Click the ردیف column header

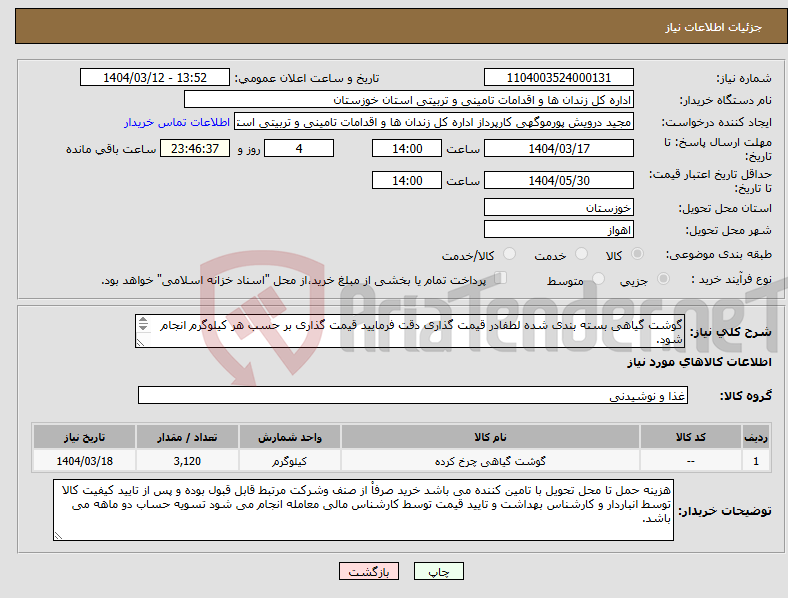pyautogui.click(x=756, y=437)
